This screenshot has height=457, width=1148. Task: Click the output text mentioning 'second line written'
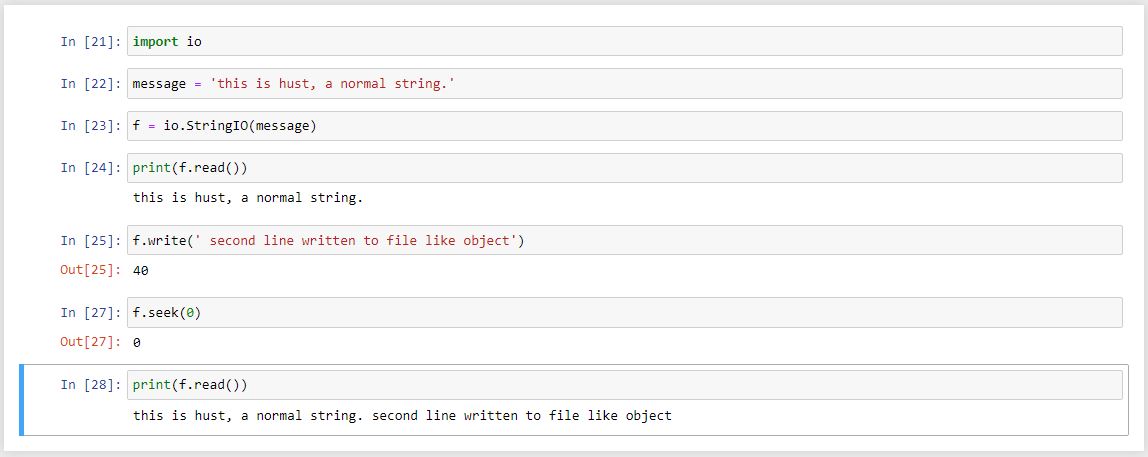coord(402,415)
